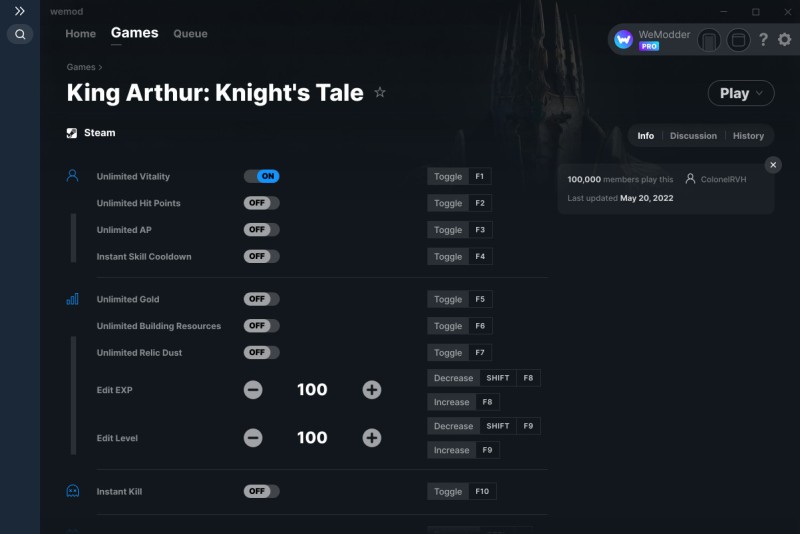
Task: Click the Edit EXP value field
Action: pos(312,390)
